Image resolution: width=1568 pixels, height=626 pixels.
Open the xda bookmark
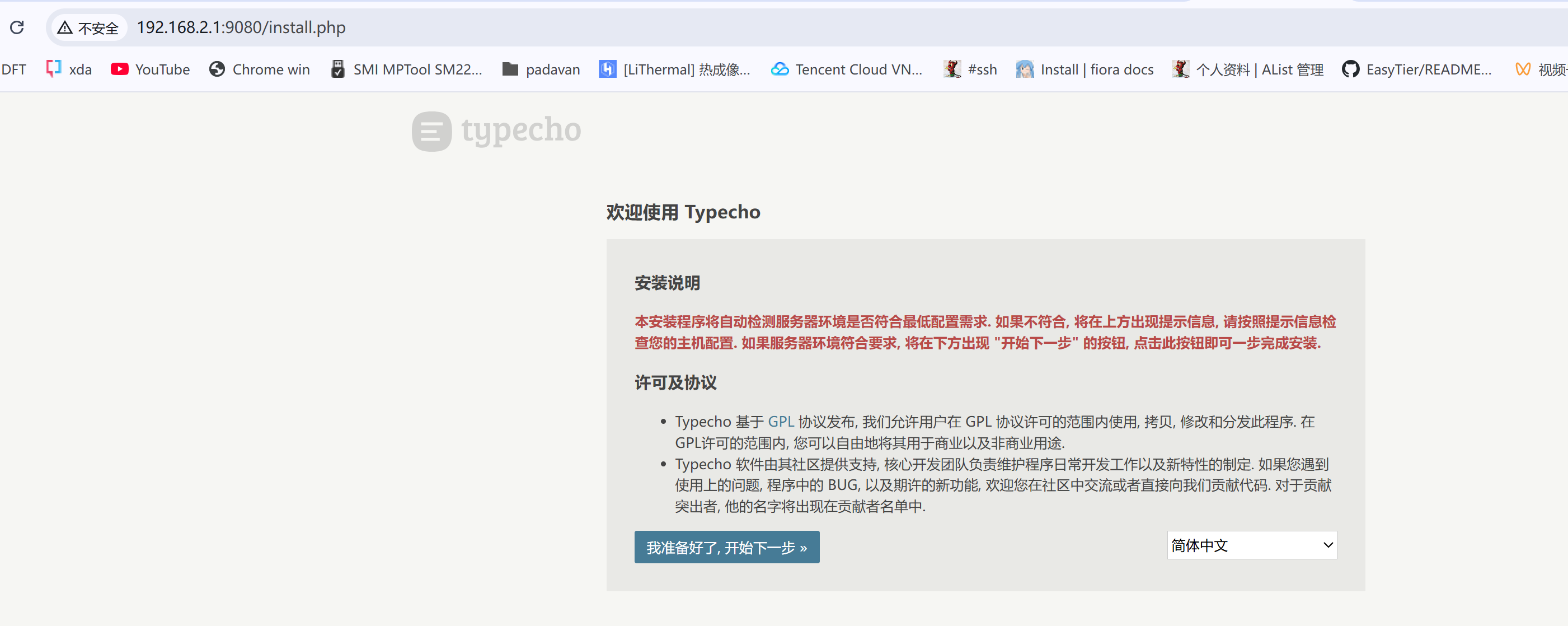69,69
